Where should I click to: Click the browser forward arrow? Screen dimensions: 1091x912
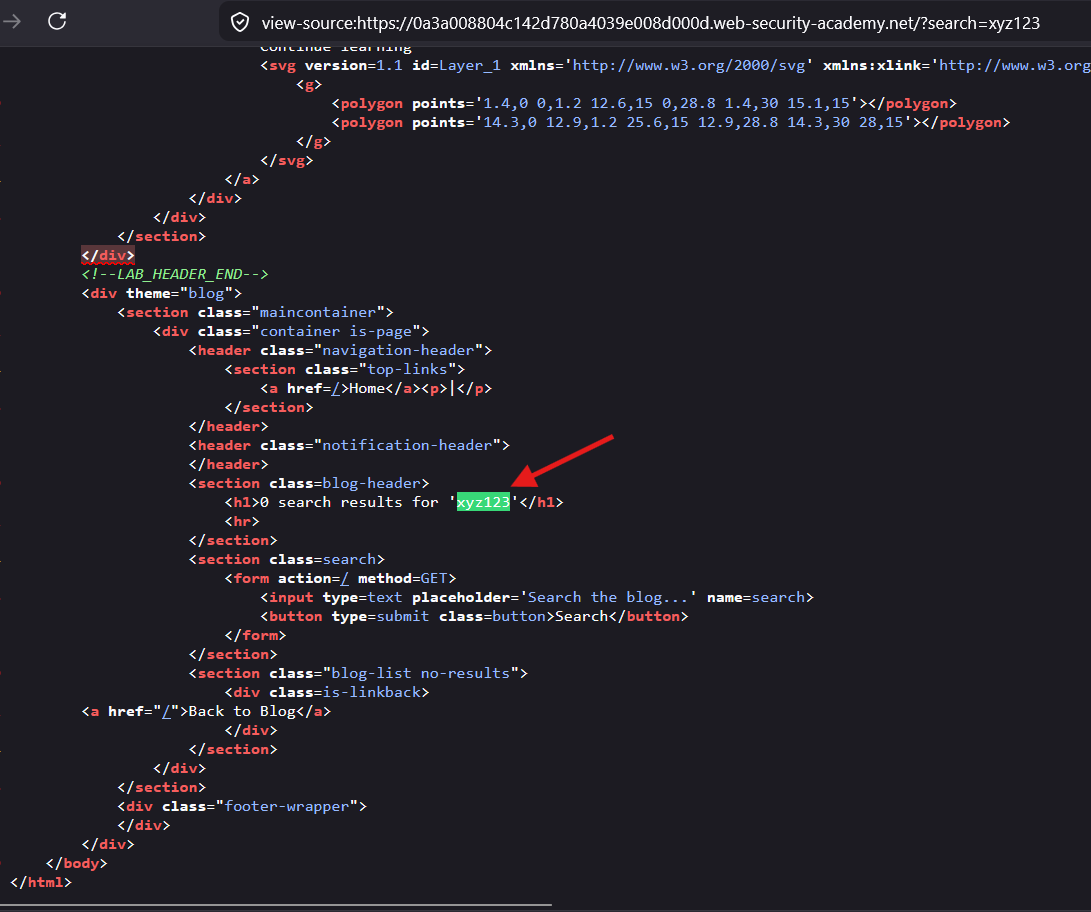coord(12,22)
